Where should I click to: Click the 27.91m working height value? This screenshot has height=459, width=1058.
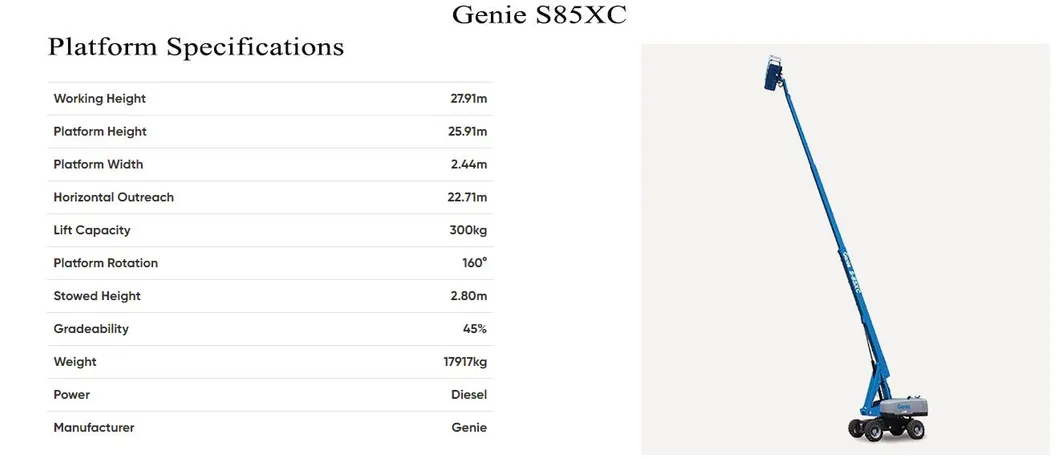[468, 99]
